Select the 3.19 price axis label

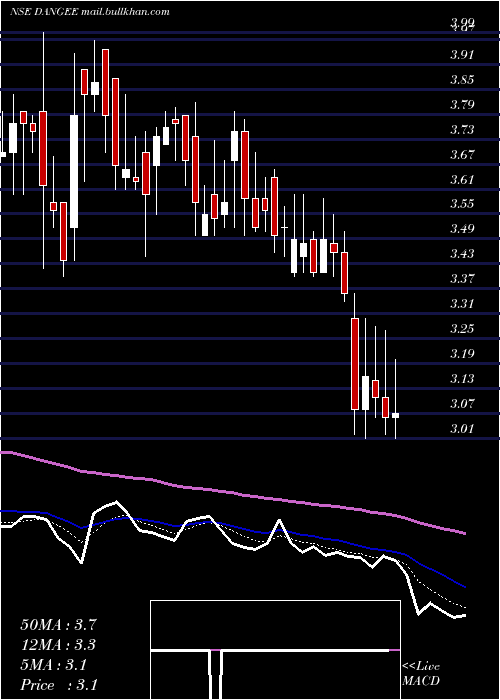pos(462,354)
